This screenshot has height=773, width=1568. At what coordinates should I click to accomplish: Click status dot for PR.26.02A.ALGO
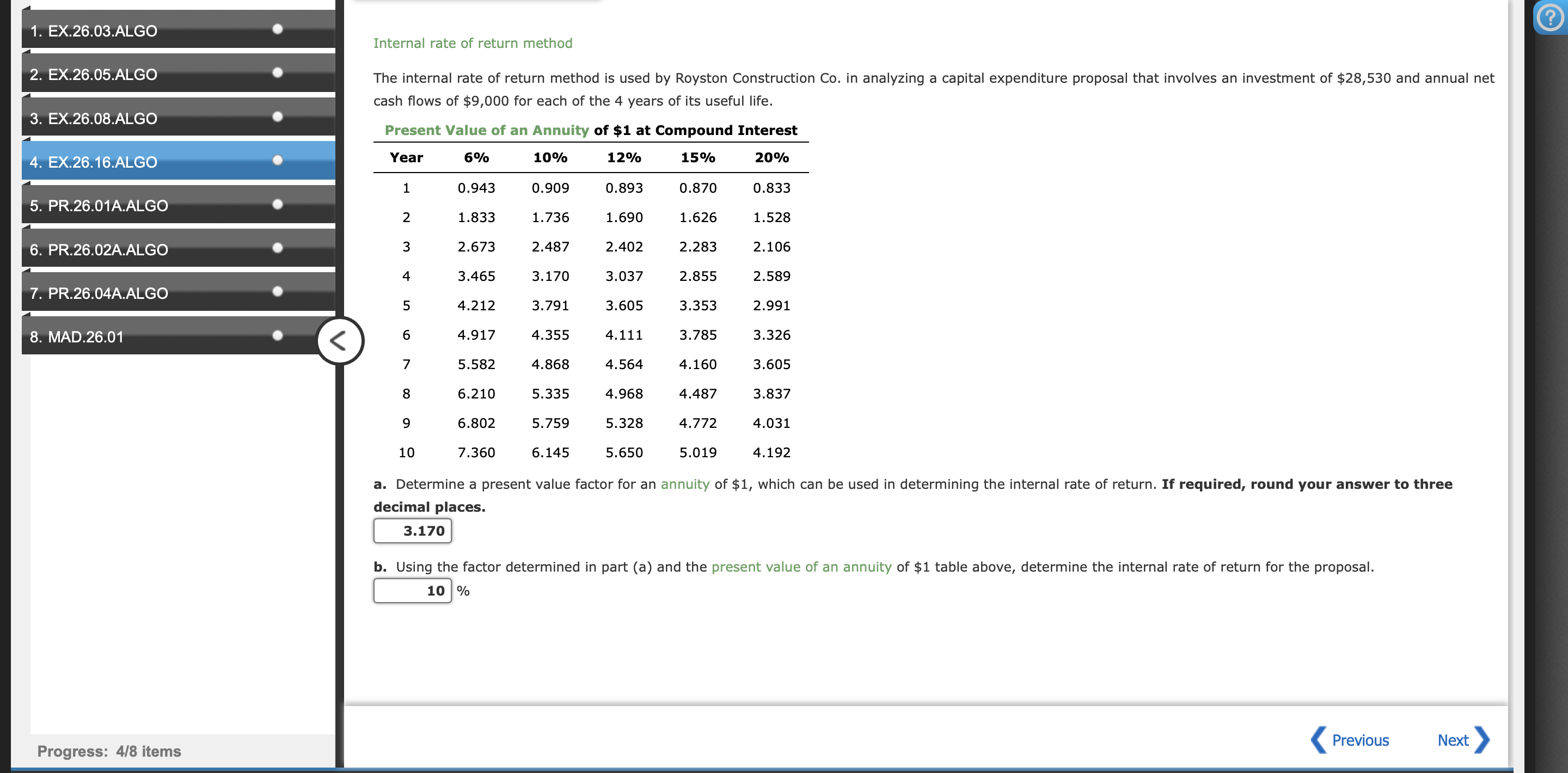click(x=278, y=248)
